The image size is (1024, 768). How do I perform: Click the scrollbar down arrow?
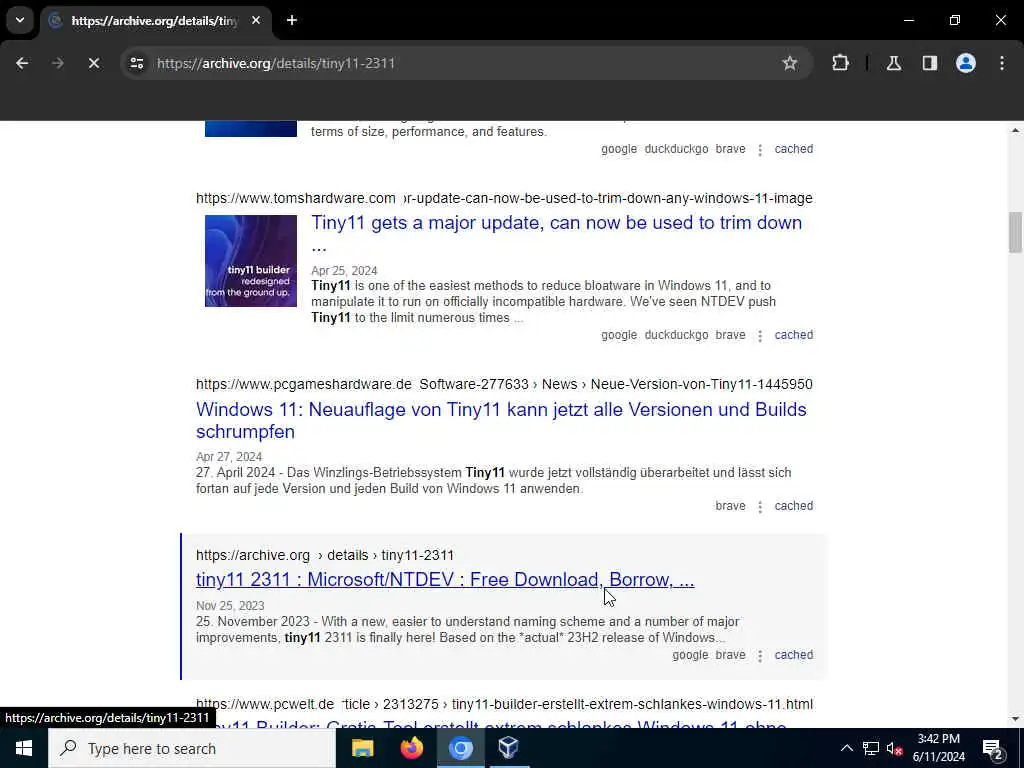pyautogui.click(x=1015, y=719)
